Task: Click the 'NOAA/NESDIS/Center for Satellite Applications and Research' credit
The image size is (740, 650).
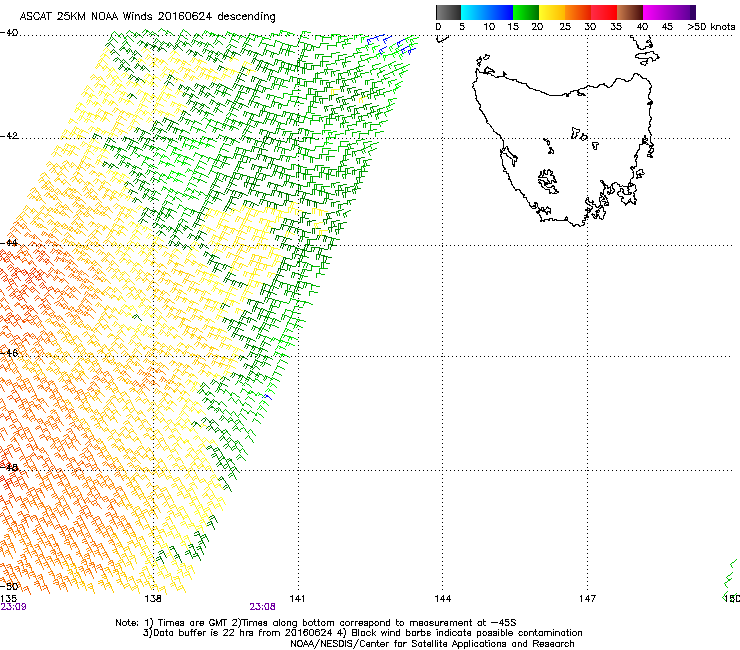Action: 432,643
